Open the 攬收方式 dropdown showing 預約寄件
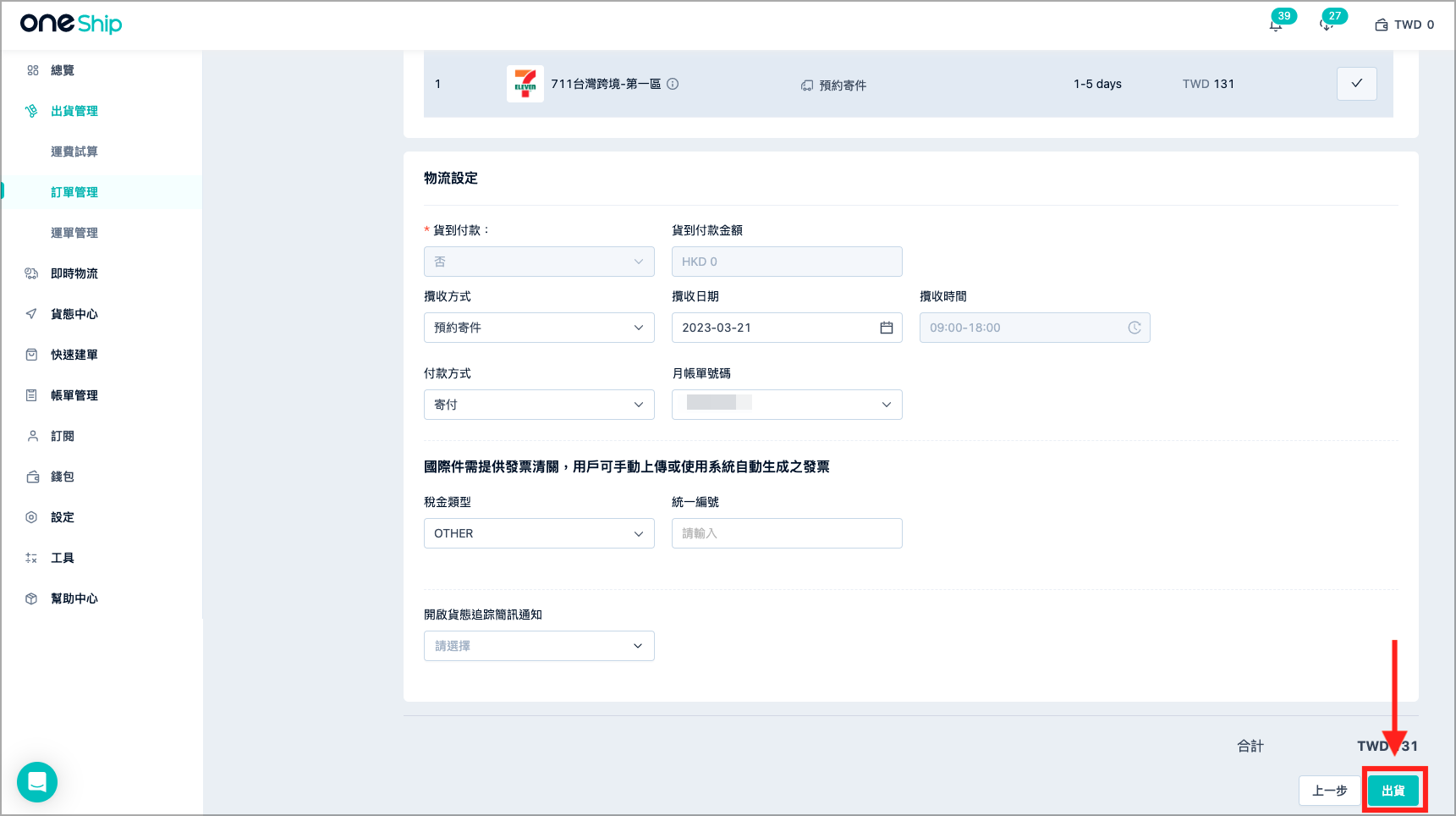This screenshot has height=816, width=1456. point(539,328)
